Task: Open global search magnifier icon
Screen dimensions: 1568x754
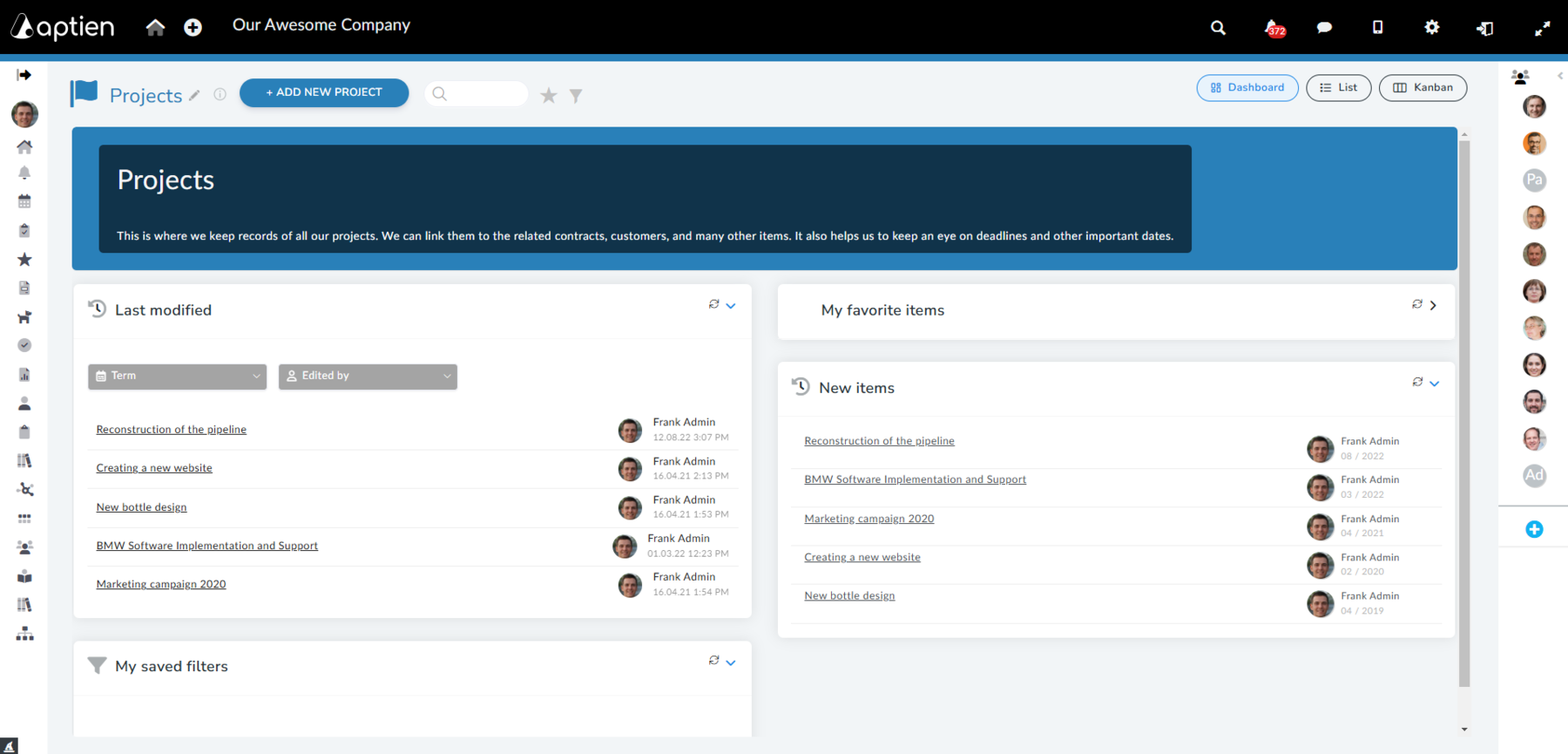Action: 1218,28
